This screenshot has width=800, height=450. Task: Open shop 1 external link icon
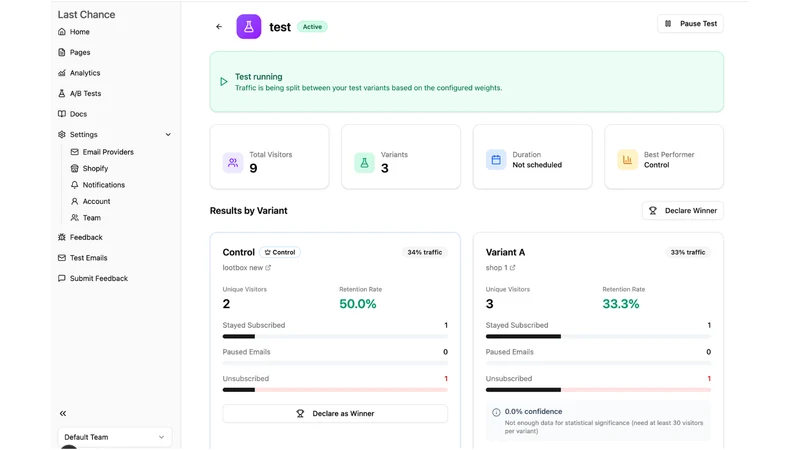tap(512, 267)
